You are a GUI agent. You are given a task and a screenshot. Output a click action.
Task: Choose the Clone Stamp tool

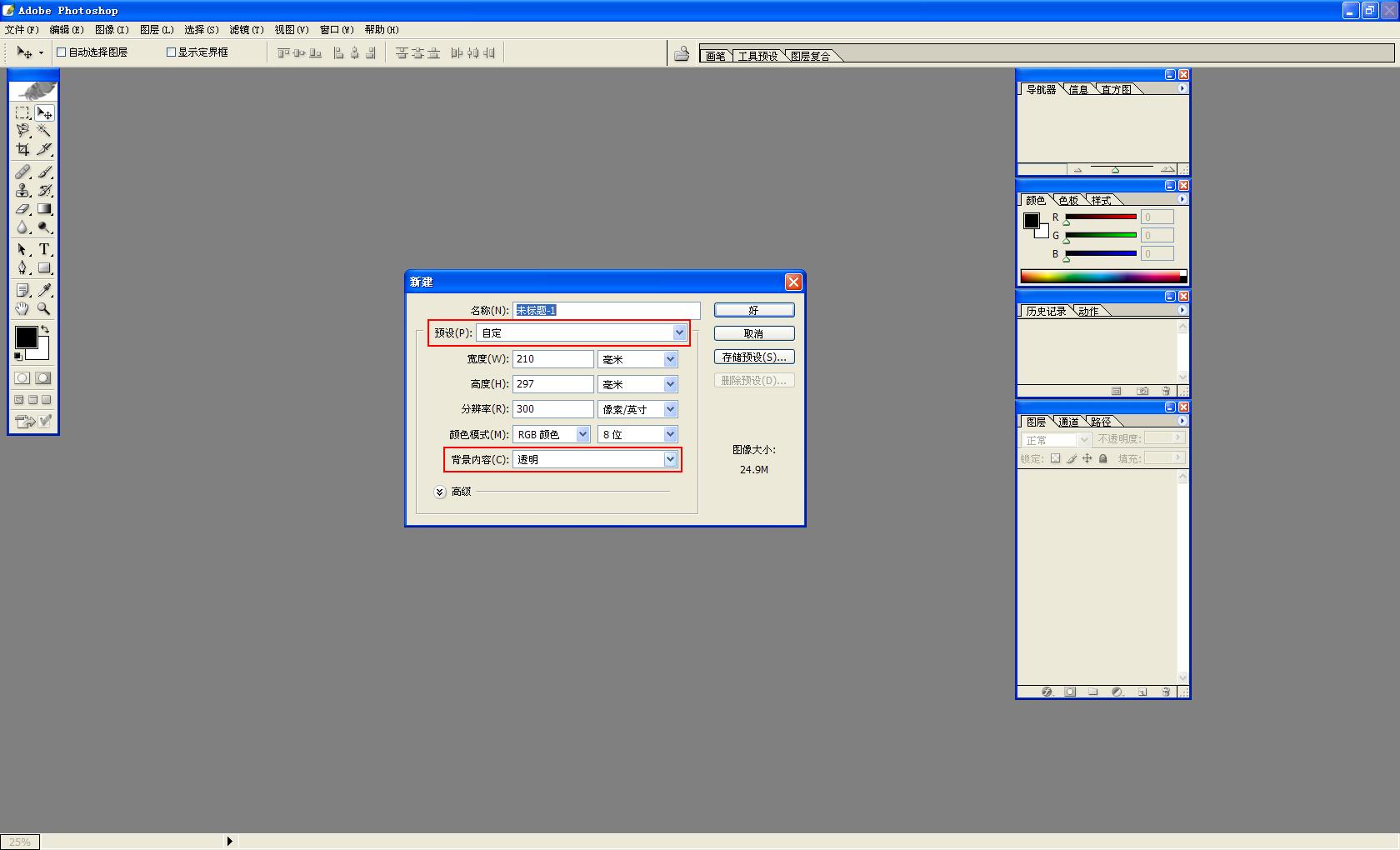point(22,191)
